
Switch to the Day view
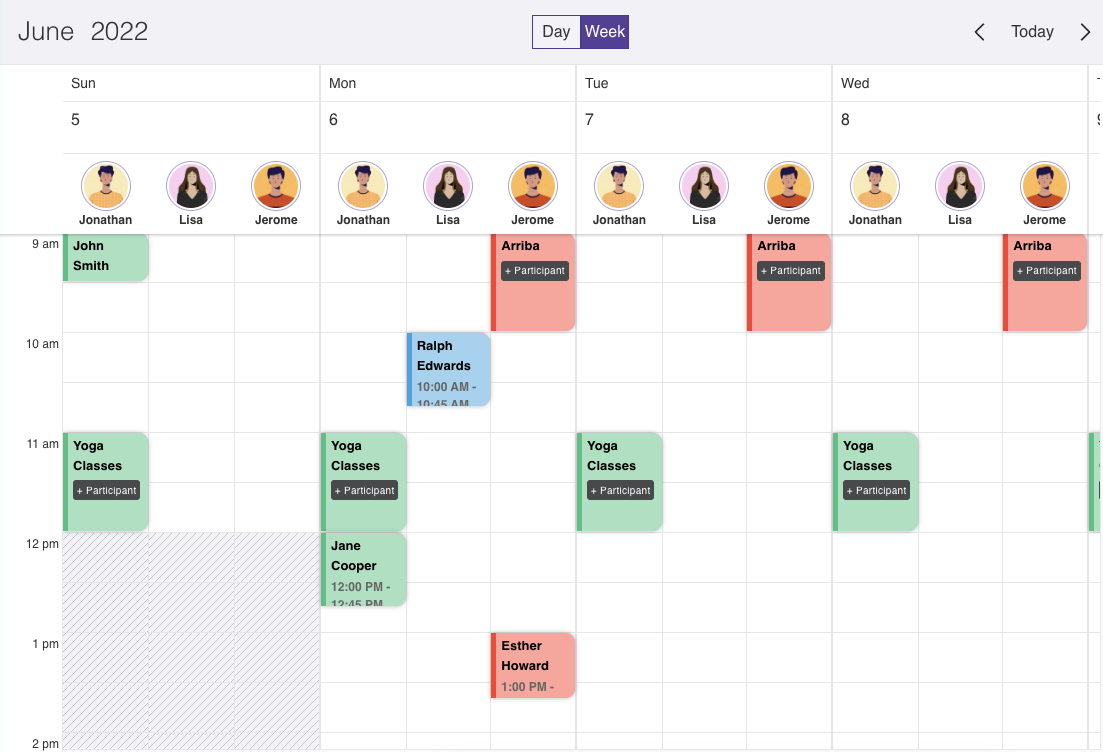point(556,32)
